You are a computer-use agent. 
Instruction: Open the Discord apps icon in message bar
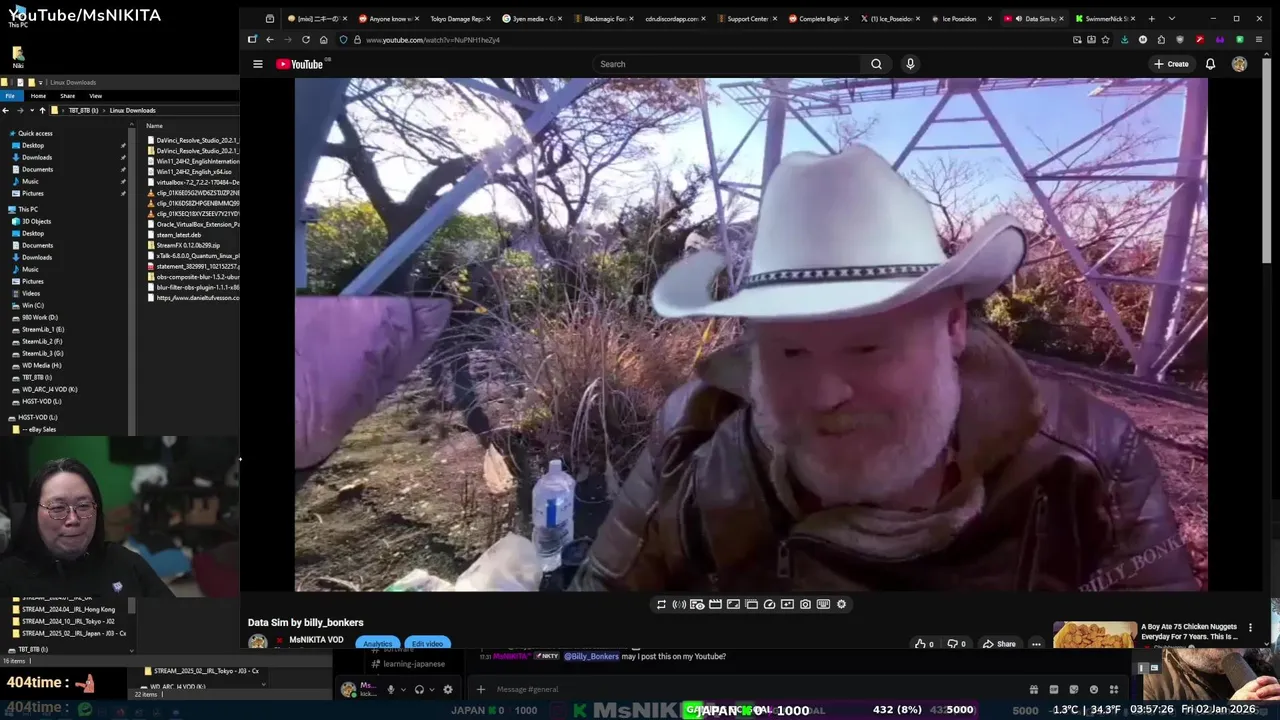pos(1113,689)
